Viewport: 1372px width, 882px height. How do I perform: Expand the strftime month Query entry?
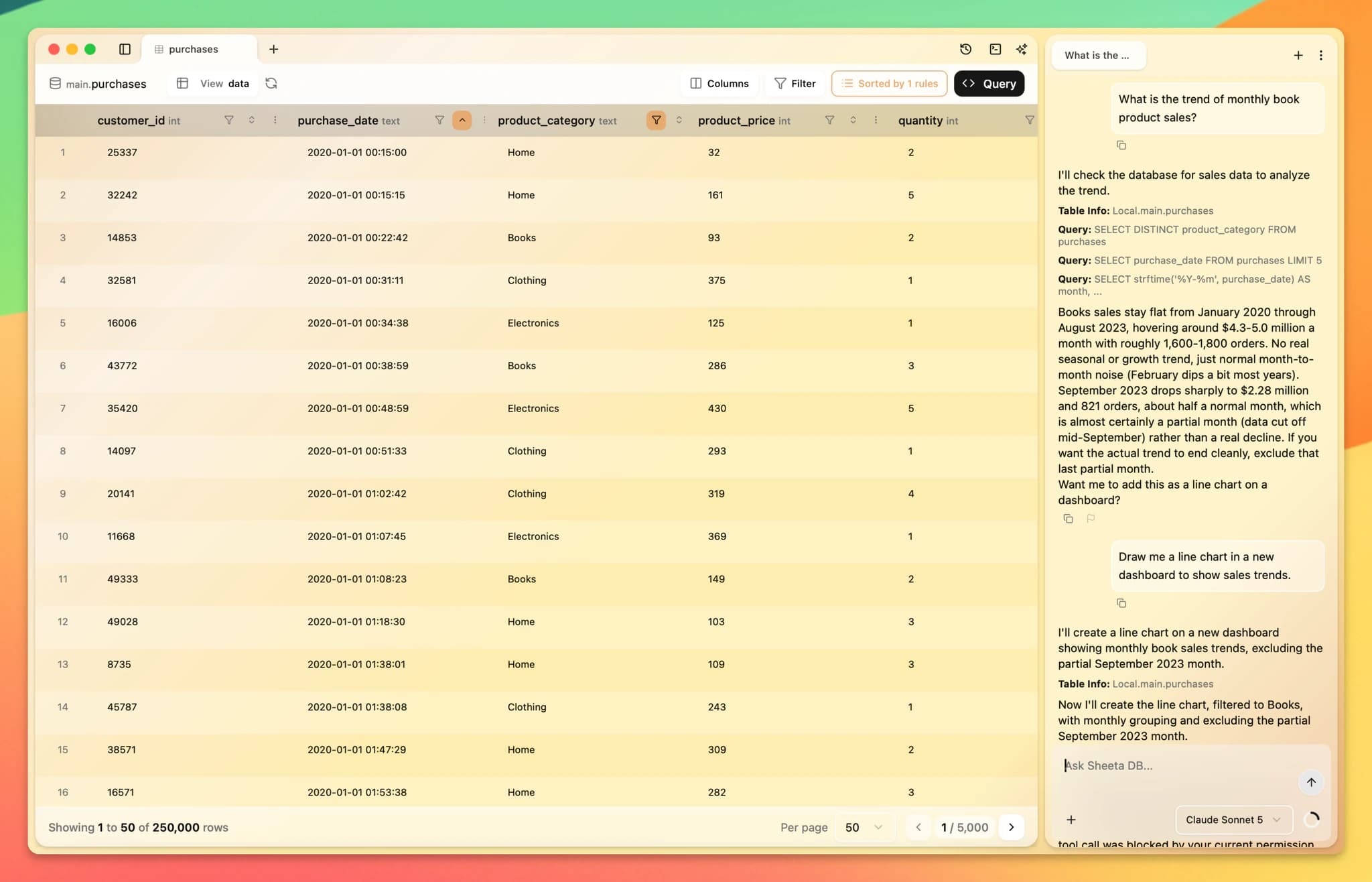(x=1184, y=285)
